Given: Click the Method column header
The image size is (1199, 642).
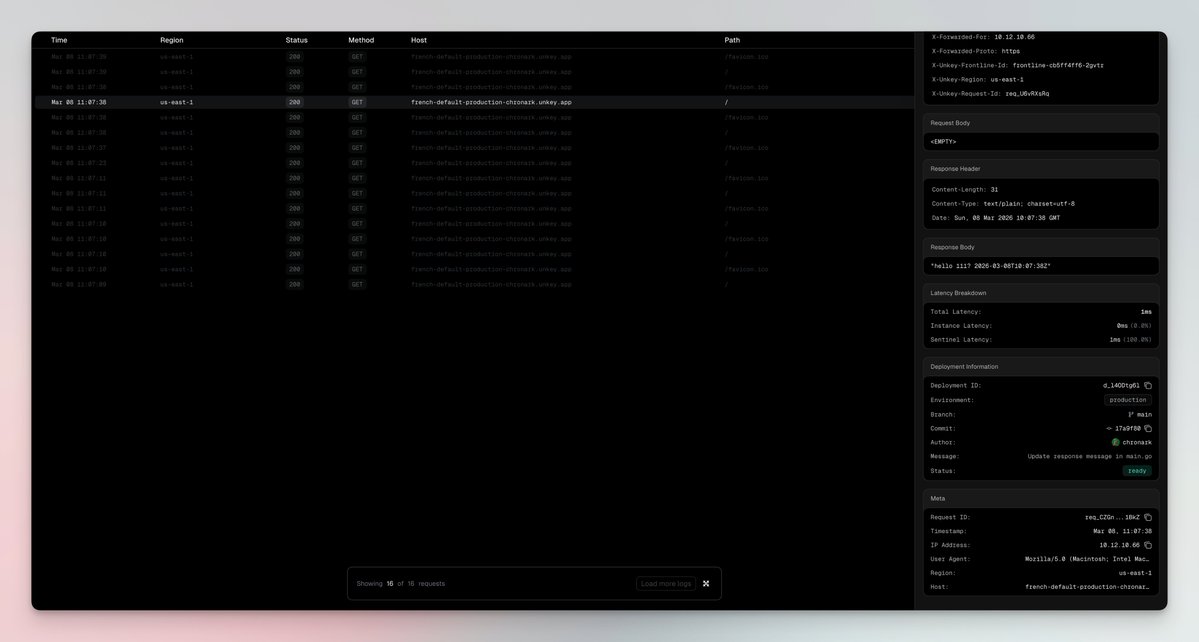Looking at the screenshot, I should point(361,41).
